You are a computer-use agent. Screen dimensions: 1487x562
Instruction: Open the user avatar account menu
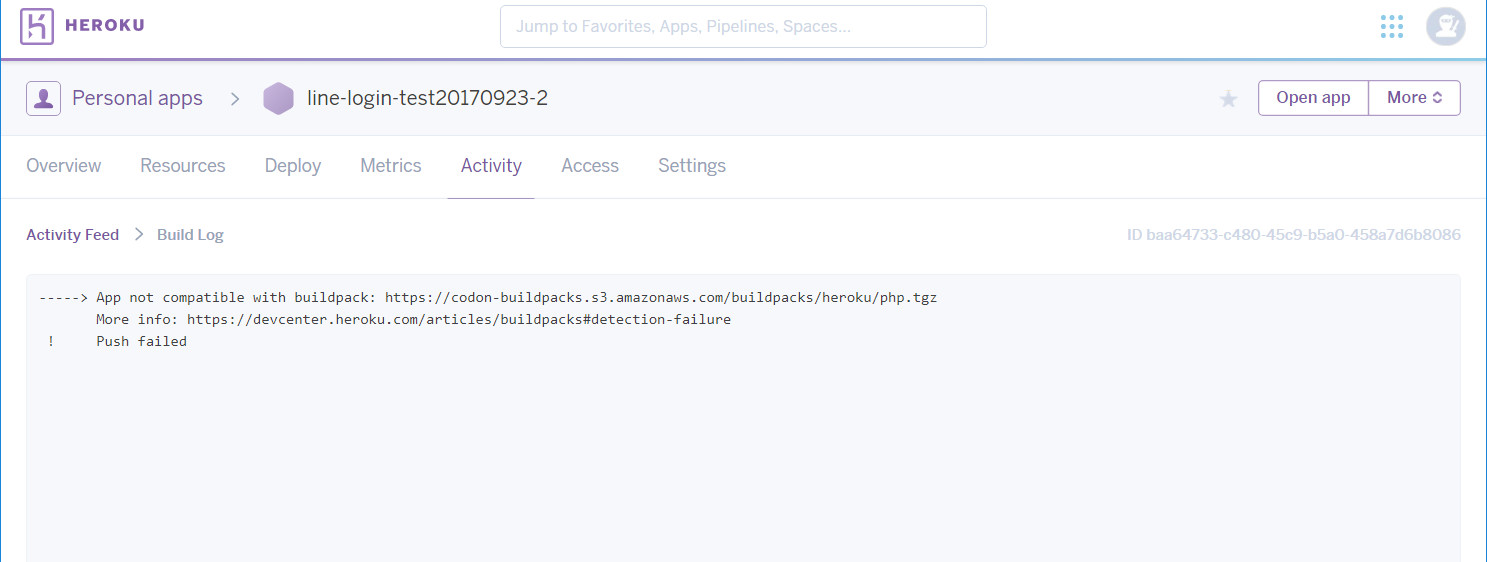click(1445, 27)
